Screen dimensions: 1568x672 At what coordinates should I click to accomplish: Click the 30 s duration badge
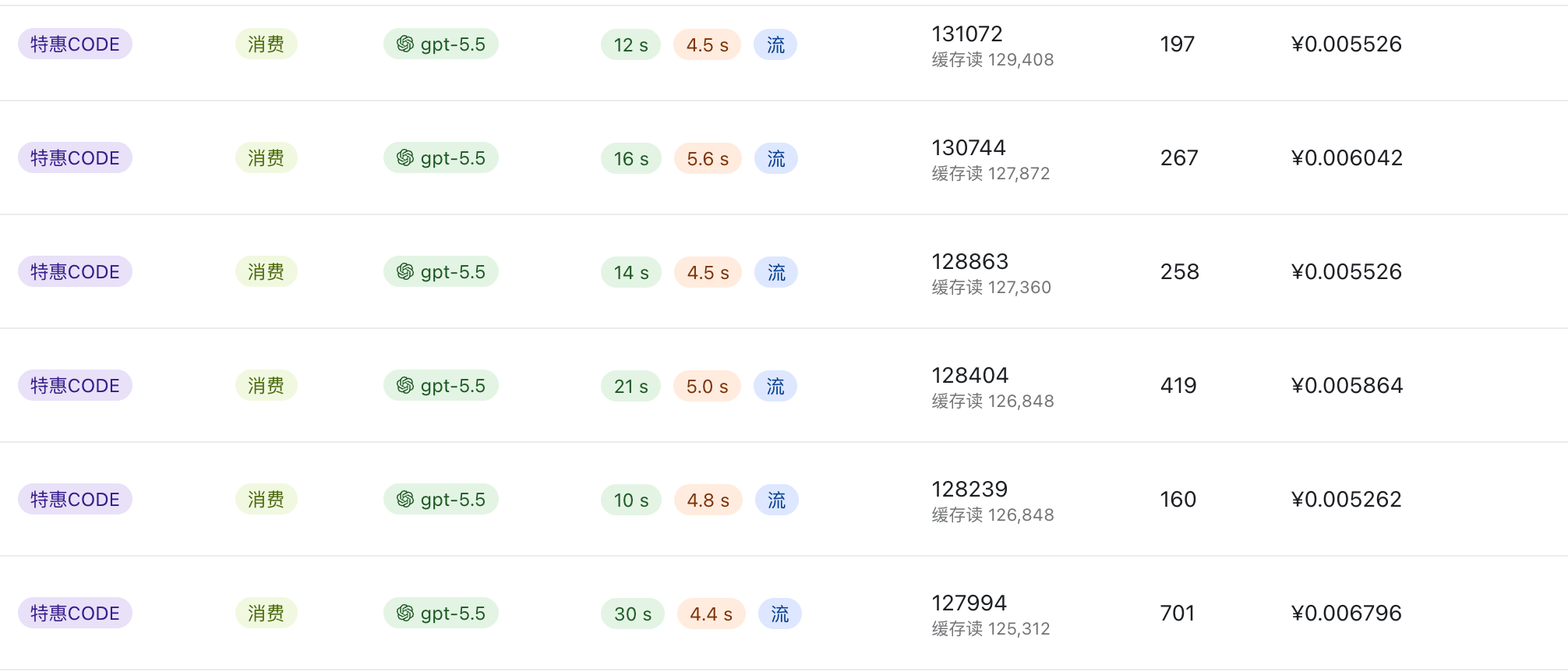tap(633, 614)
